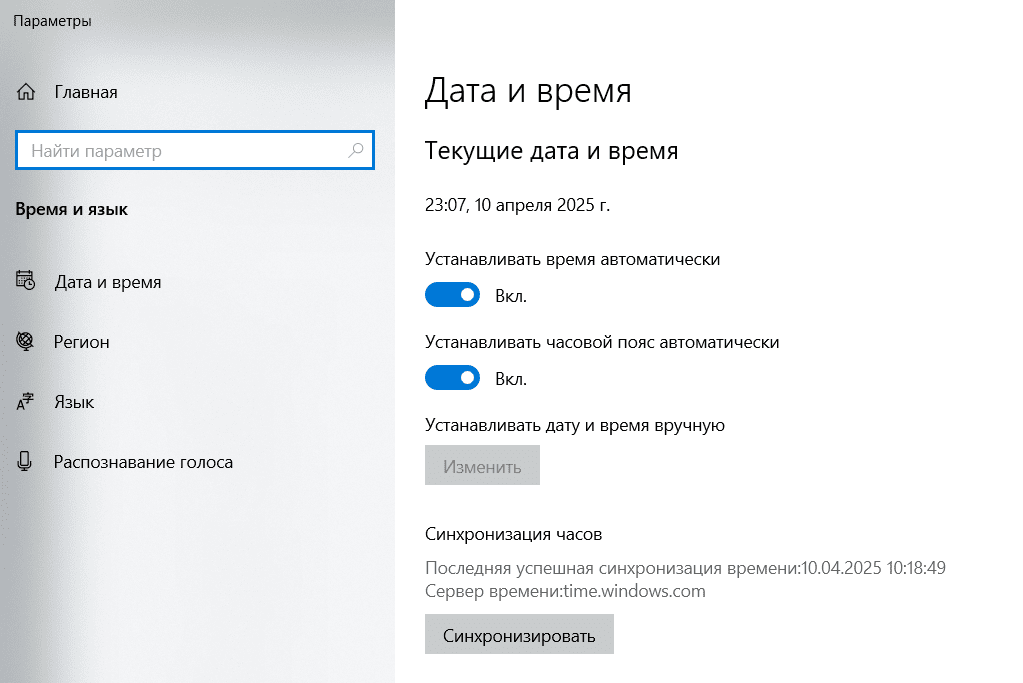Select the Распознавание голоса microphone icon
1023x683 pixels.
[x=25, y=461]
